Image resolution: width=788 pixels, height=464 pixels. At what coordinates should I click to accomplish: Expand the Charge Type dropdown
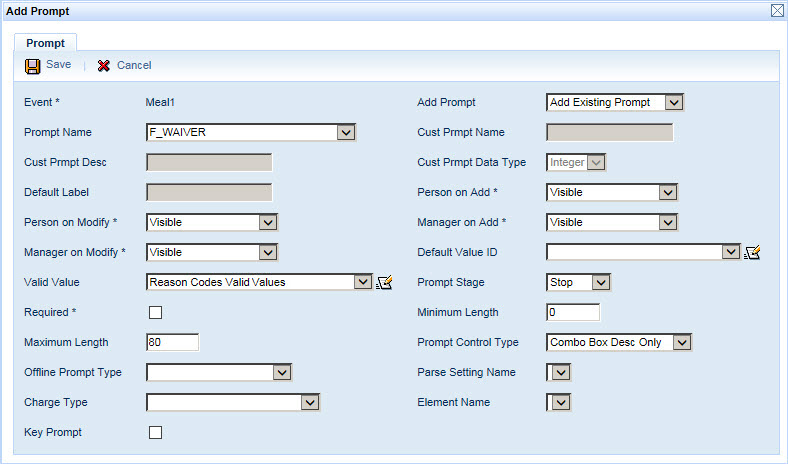pyautogui.click(x=310, y=402)
